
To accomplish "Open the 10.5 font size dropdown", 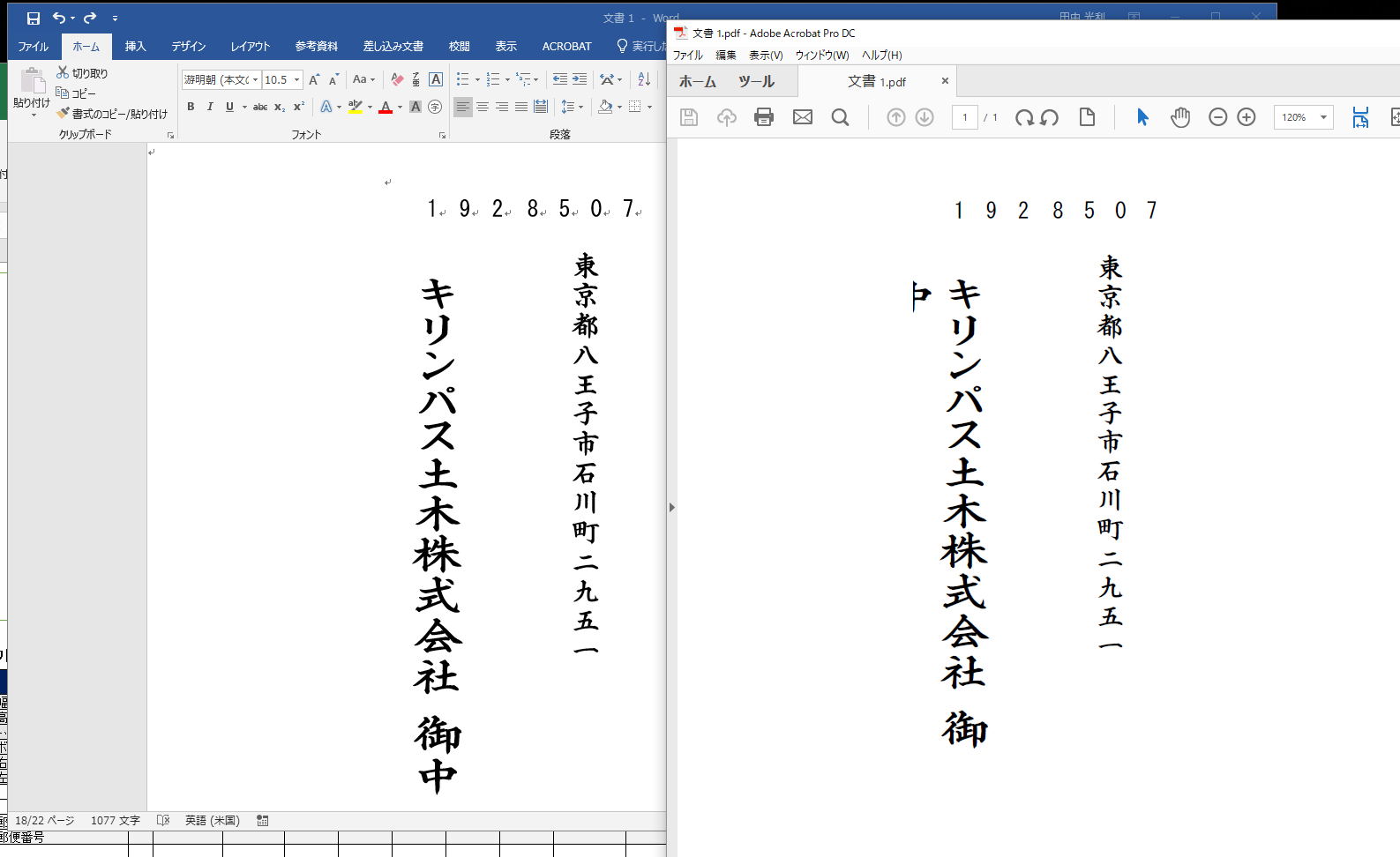I will point(296,79).
